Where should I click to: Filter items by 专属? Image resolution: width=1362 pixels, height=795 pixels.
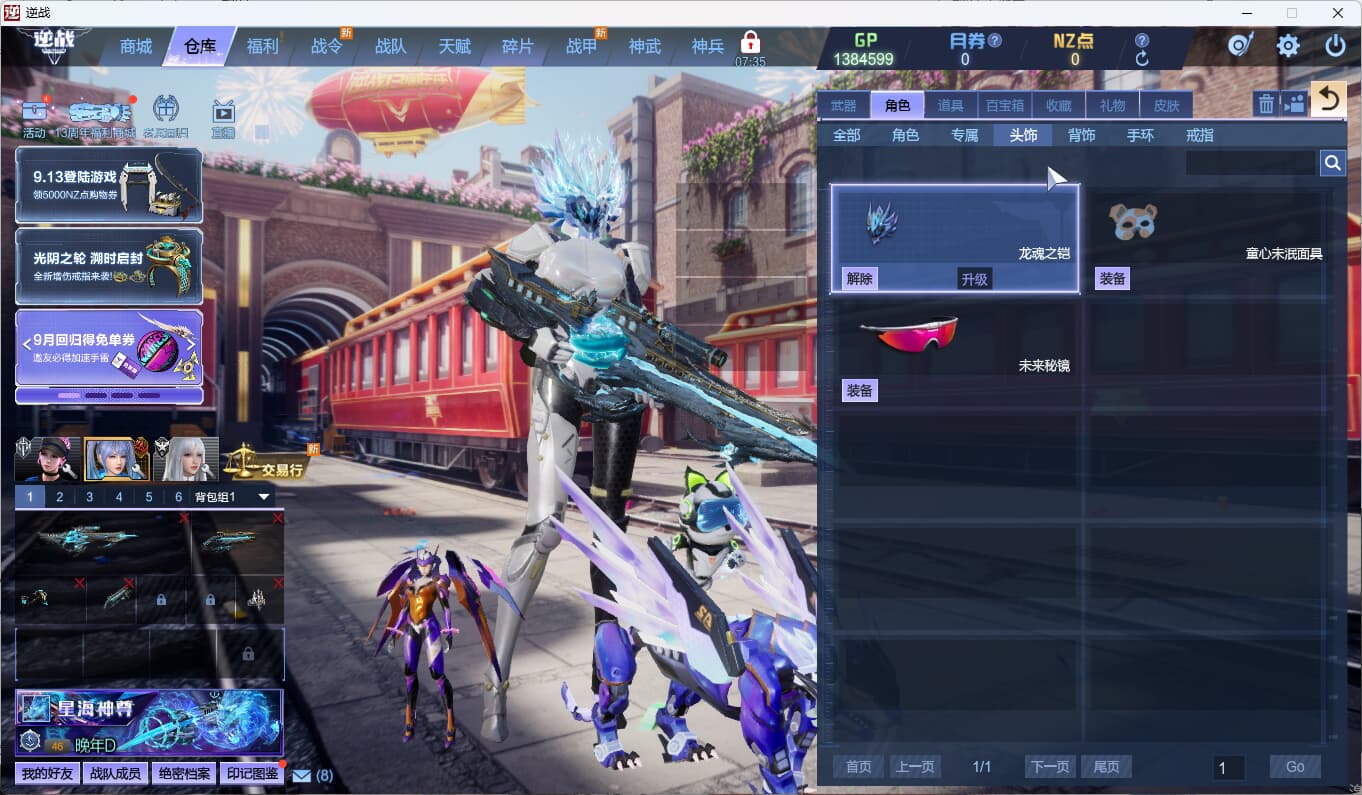tap(965, 135)
